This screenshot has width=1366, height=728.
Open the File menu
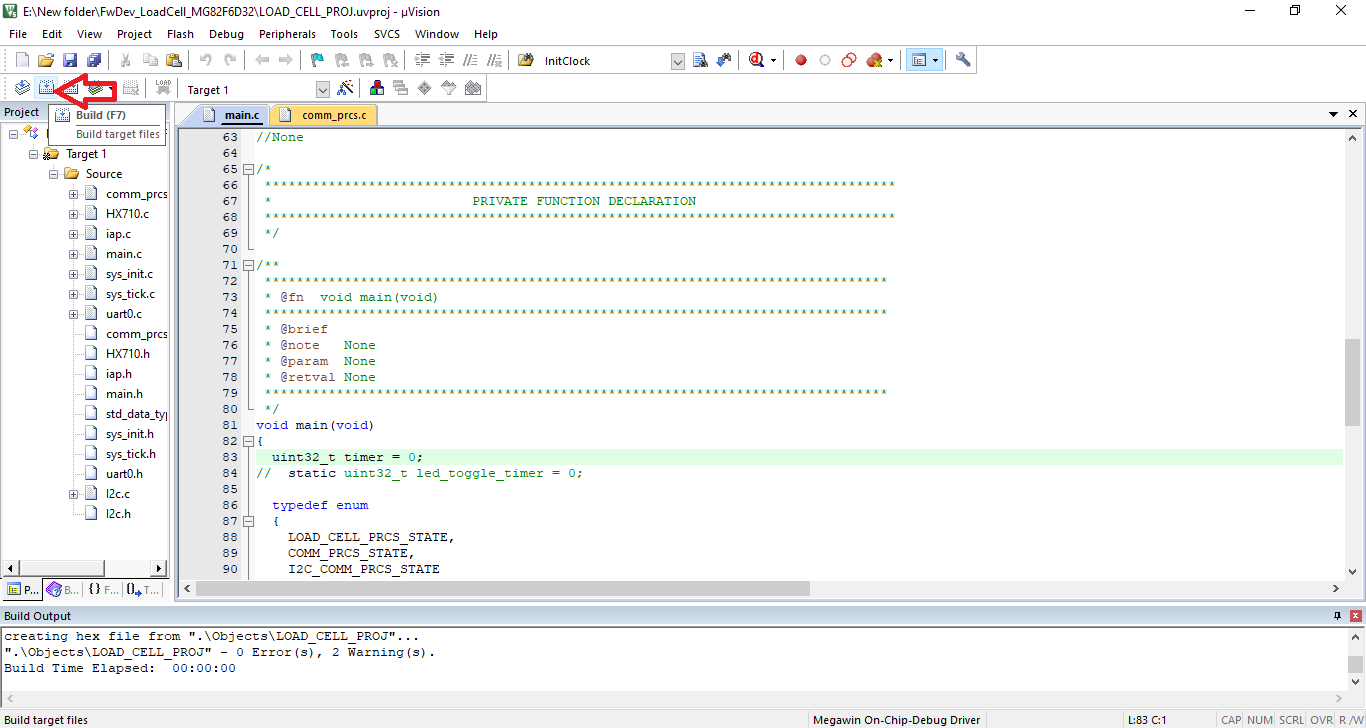pyautogui.click(x=18, y=34)
